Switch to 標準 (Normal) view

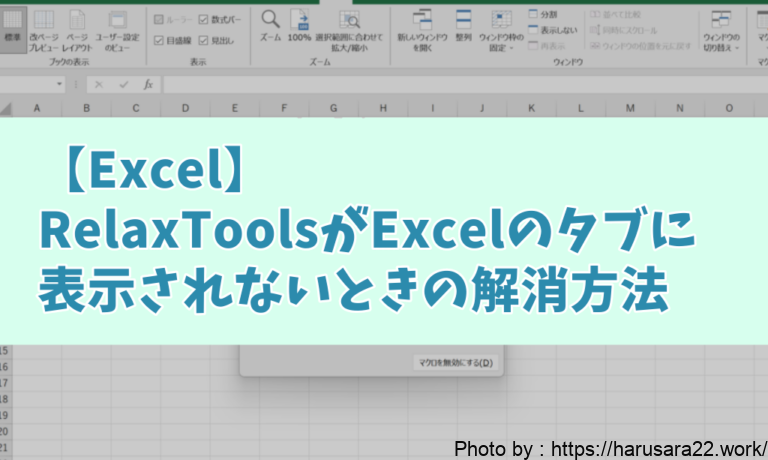[x=12, y=28]
